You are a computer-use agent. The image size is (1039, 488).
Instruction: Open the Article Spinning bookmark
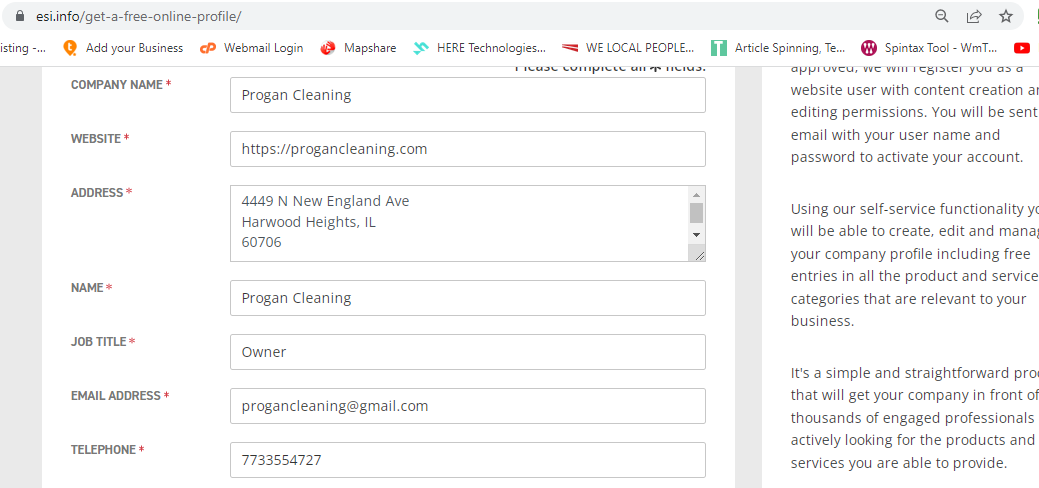tap(779, 48)
